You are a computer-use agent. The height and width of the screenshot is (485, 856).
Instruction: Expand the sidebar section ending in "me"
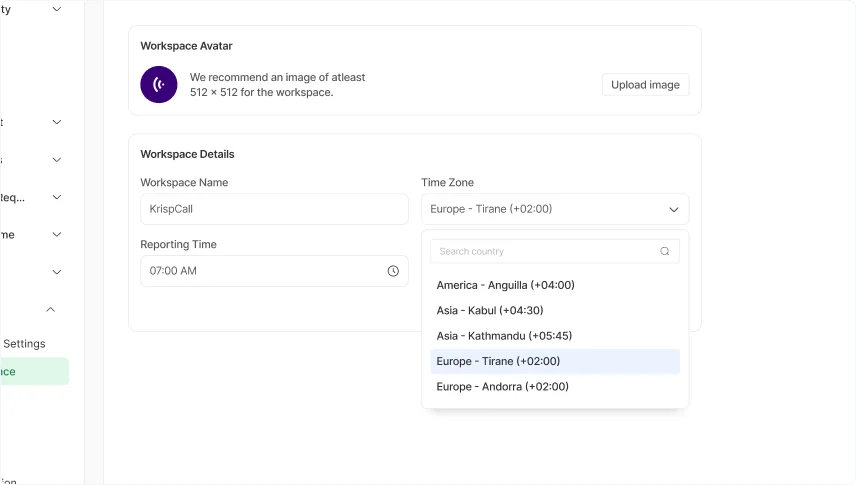(x=56, y=235)
